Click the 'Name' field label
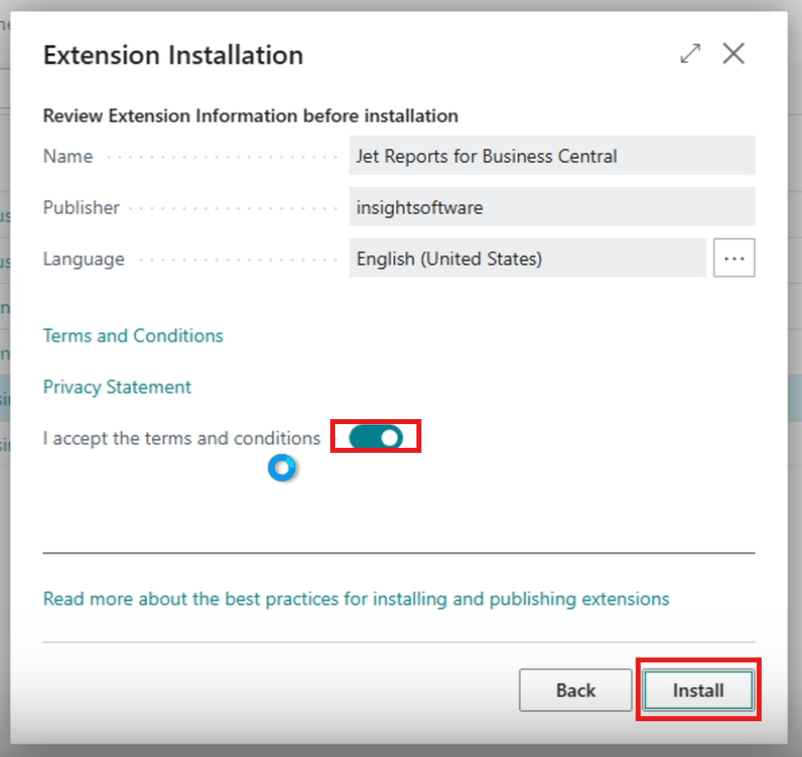Image resolution: width=802 pixels, height=757 pixels. click(68, 156)
